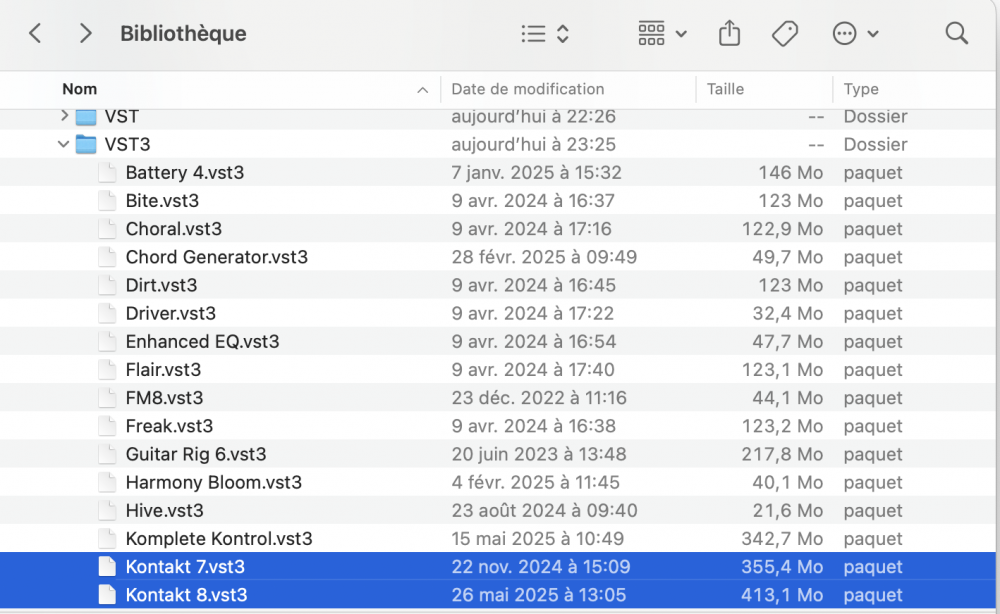Go forward with the right arrow button
This screenshot has height=614, width=1000.
[x=85, y=33]
